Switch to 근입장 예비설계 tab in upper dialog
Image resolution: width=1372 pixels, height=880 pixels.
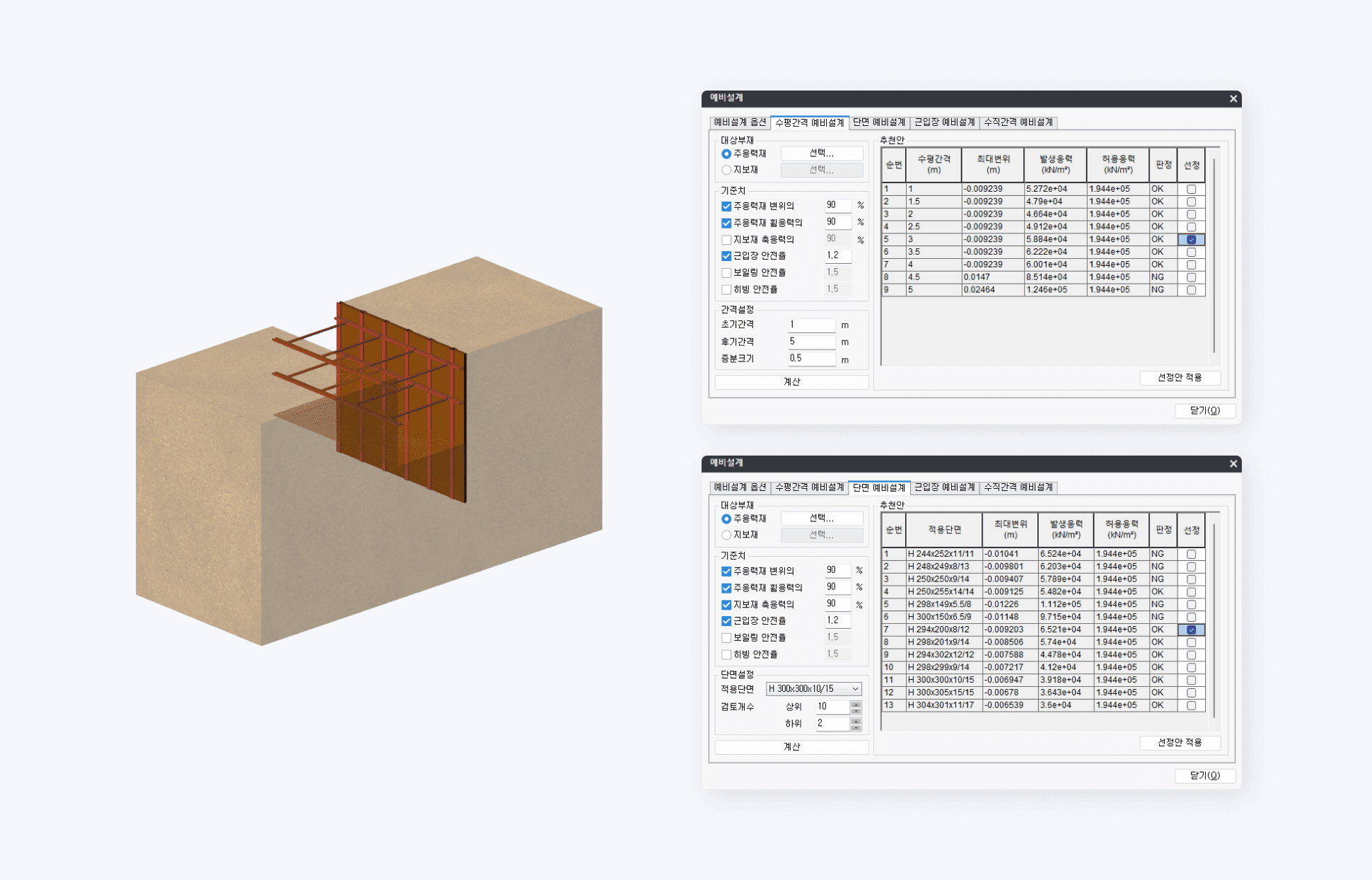944,122
